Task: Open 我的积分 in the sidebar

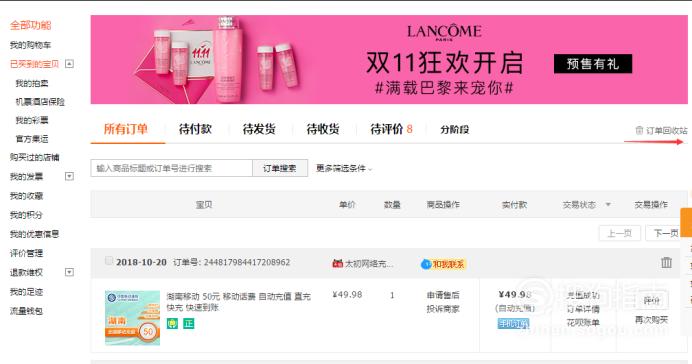Action: point(26,215)
